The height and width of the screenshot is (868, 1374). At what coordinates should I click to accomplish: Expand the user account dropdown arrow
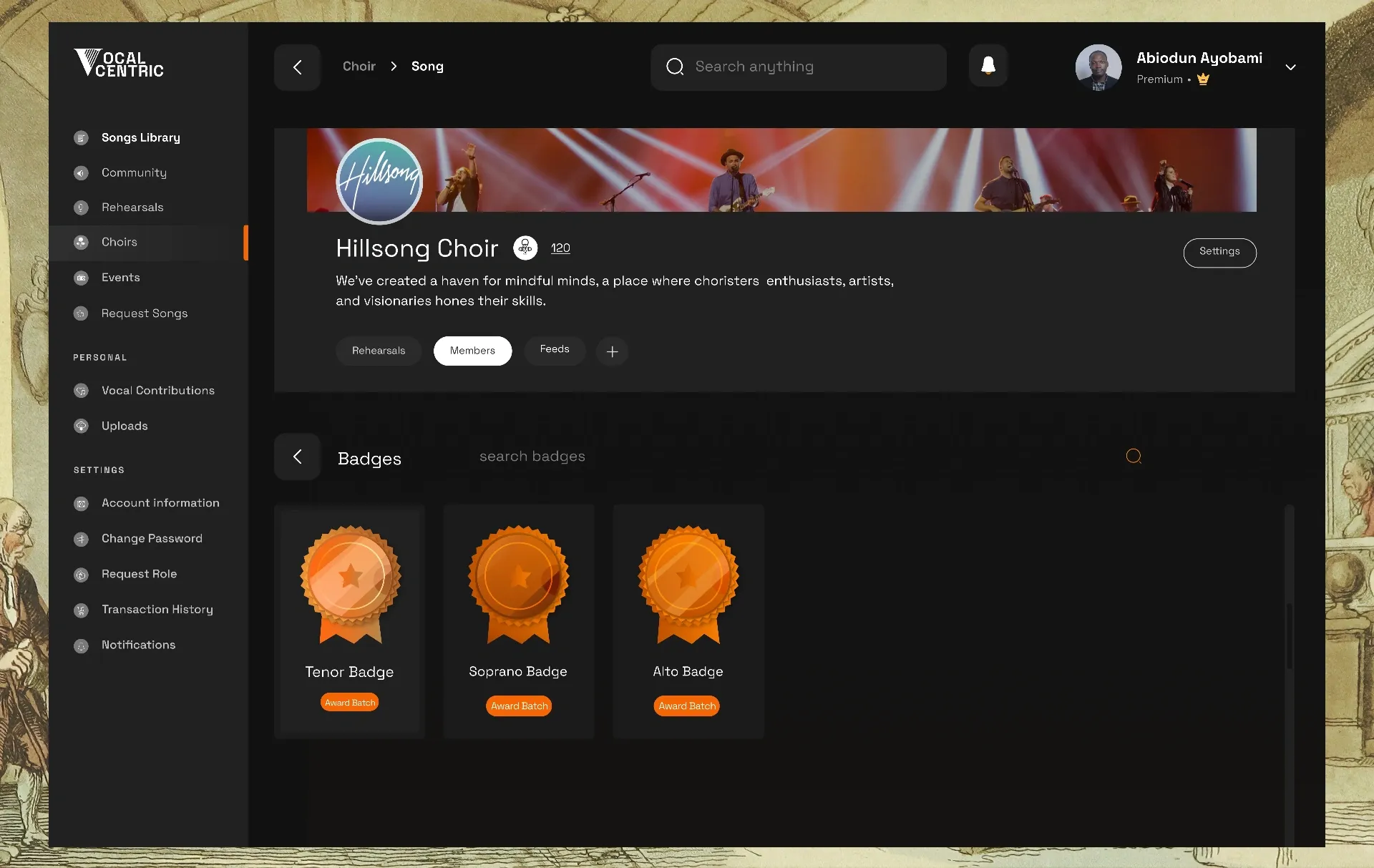pyautogui.click(x=1290, y=67)
